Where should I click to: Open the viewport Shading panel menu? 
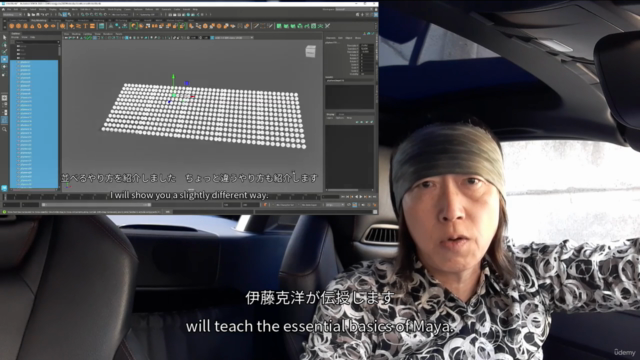click(x=76, y=34)
